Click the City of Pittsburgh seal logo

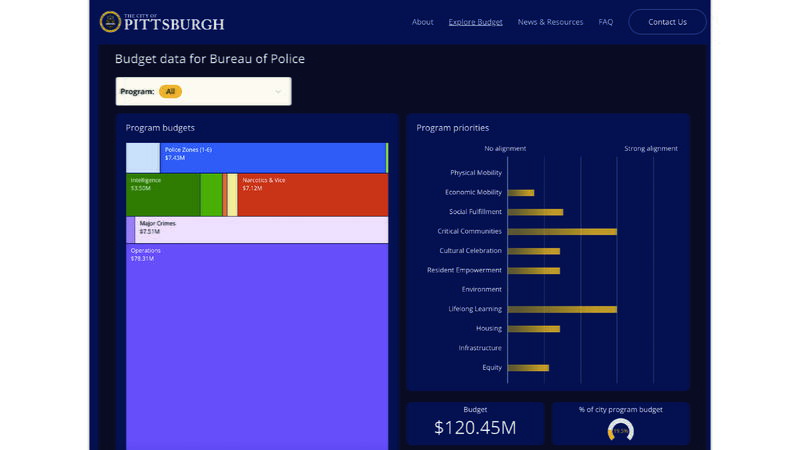(x=110, y=22)
